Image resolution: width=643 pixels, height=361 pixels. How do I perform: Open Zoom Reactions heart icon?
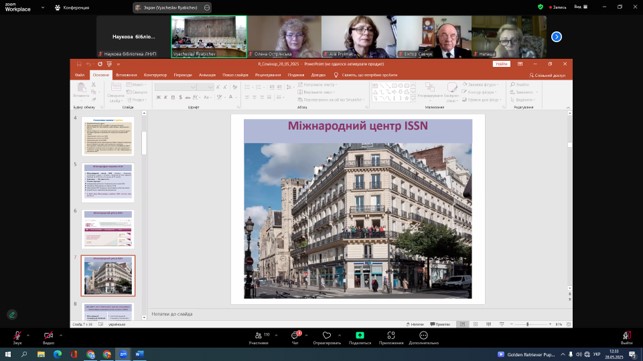(x=326, y=337)
